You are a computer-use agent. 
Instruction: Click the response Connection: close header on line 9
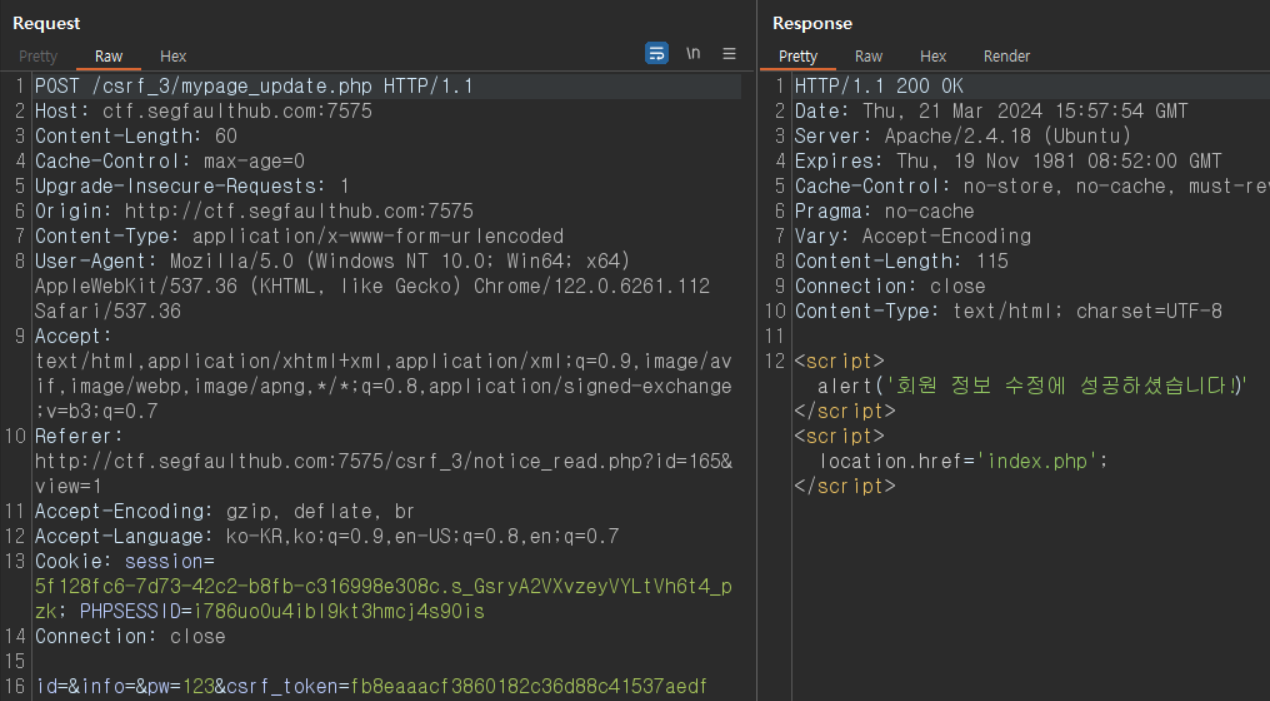tap(890, 286)
